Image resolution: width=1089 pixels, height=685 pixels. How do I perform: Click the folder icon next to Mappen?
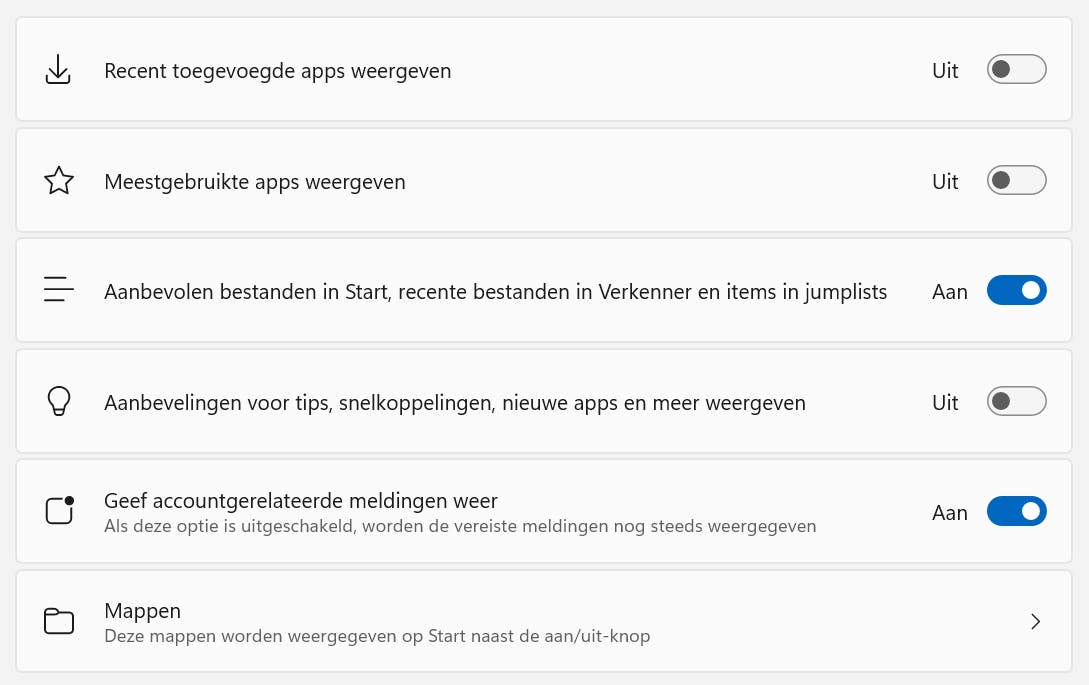click(59, 621)
